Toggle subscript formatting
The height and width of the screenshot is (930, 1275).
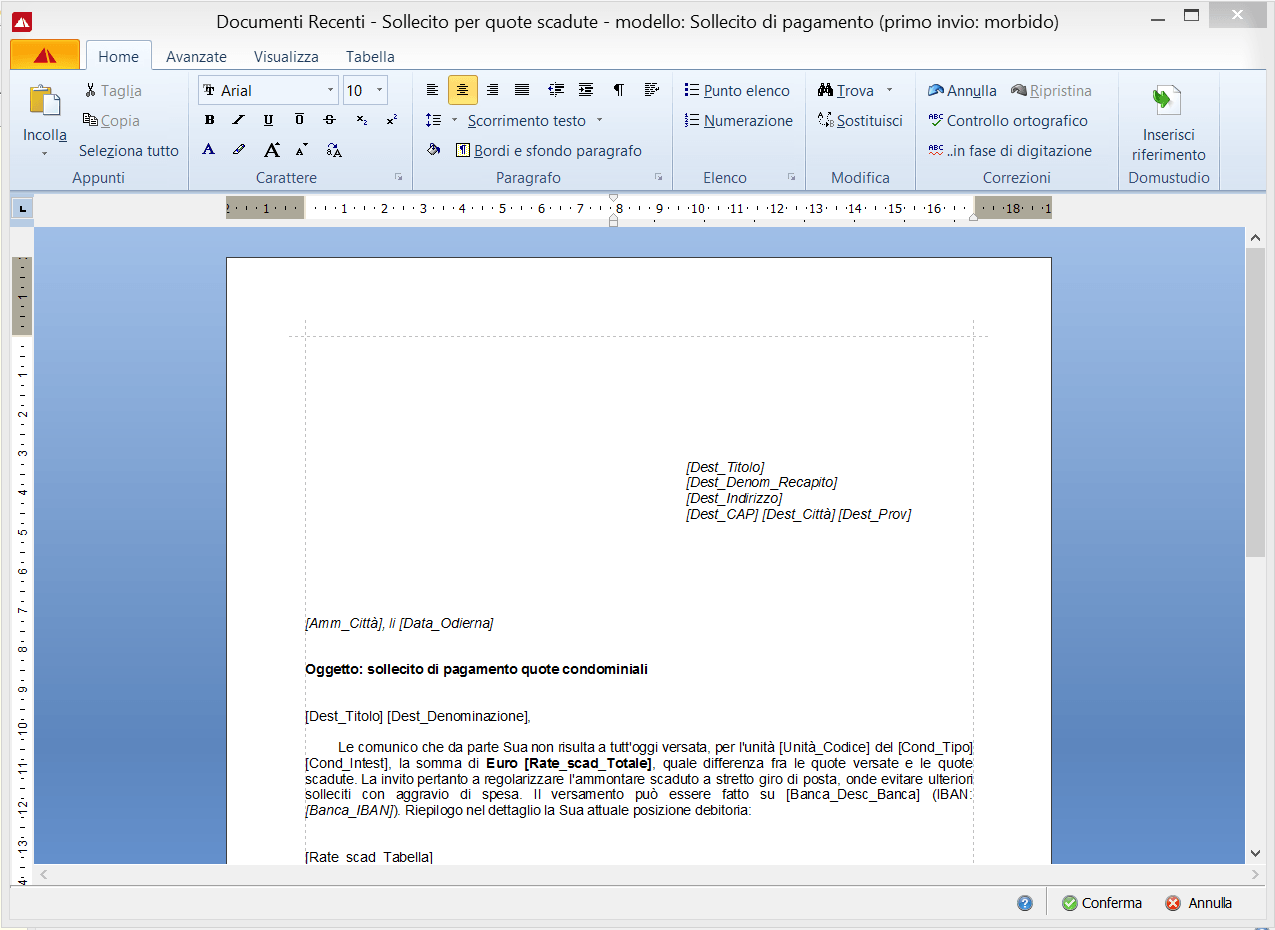(x=361, y=120)
